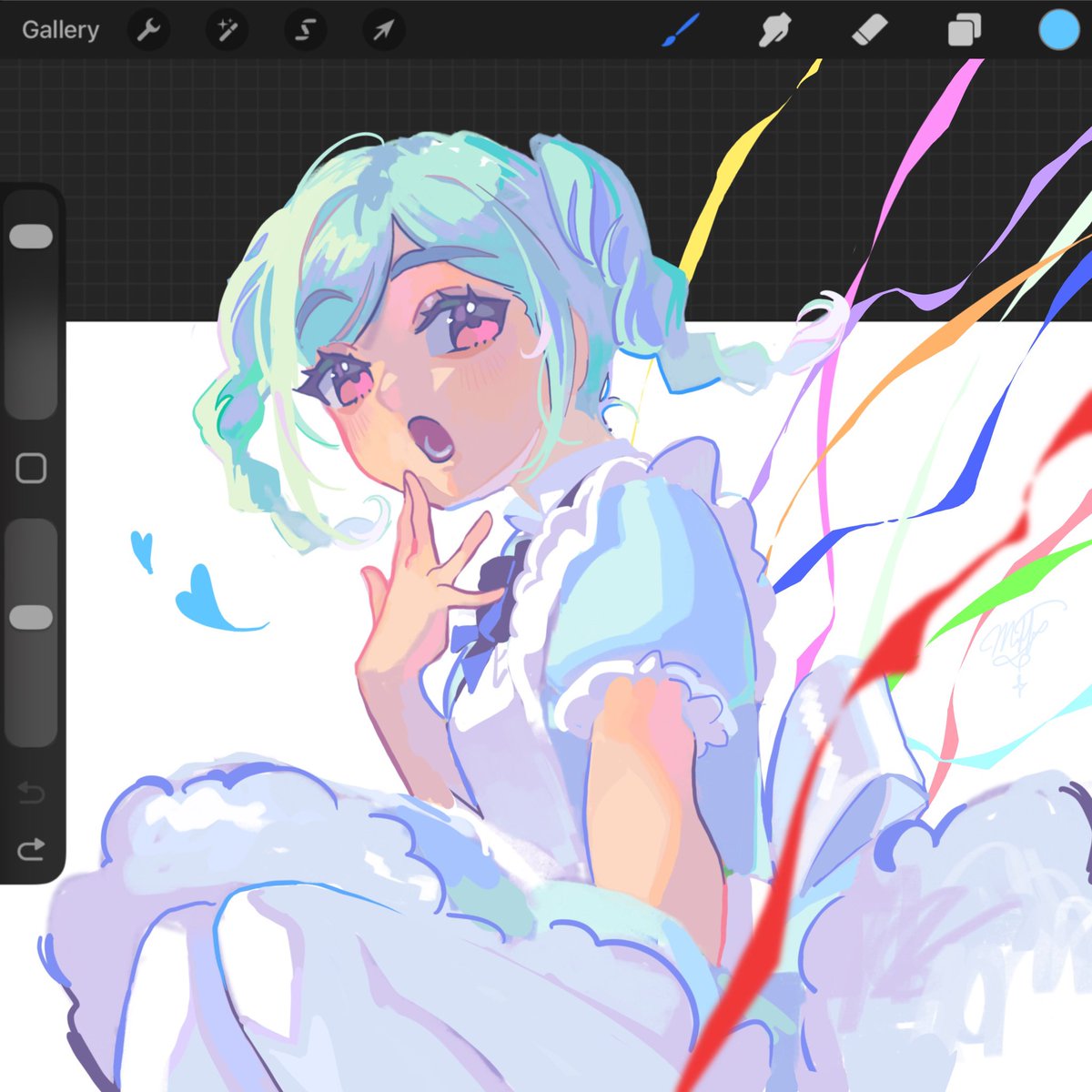
Task: Open the blue active color picker
Action: coord(1058,30)
